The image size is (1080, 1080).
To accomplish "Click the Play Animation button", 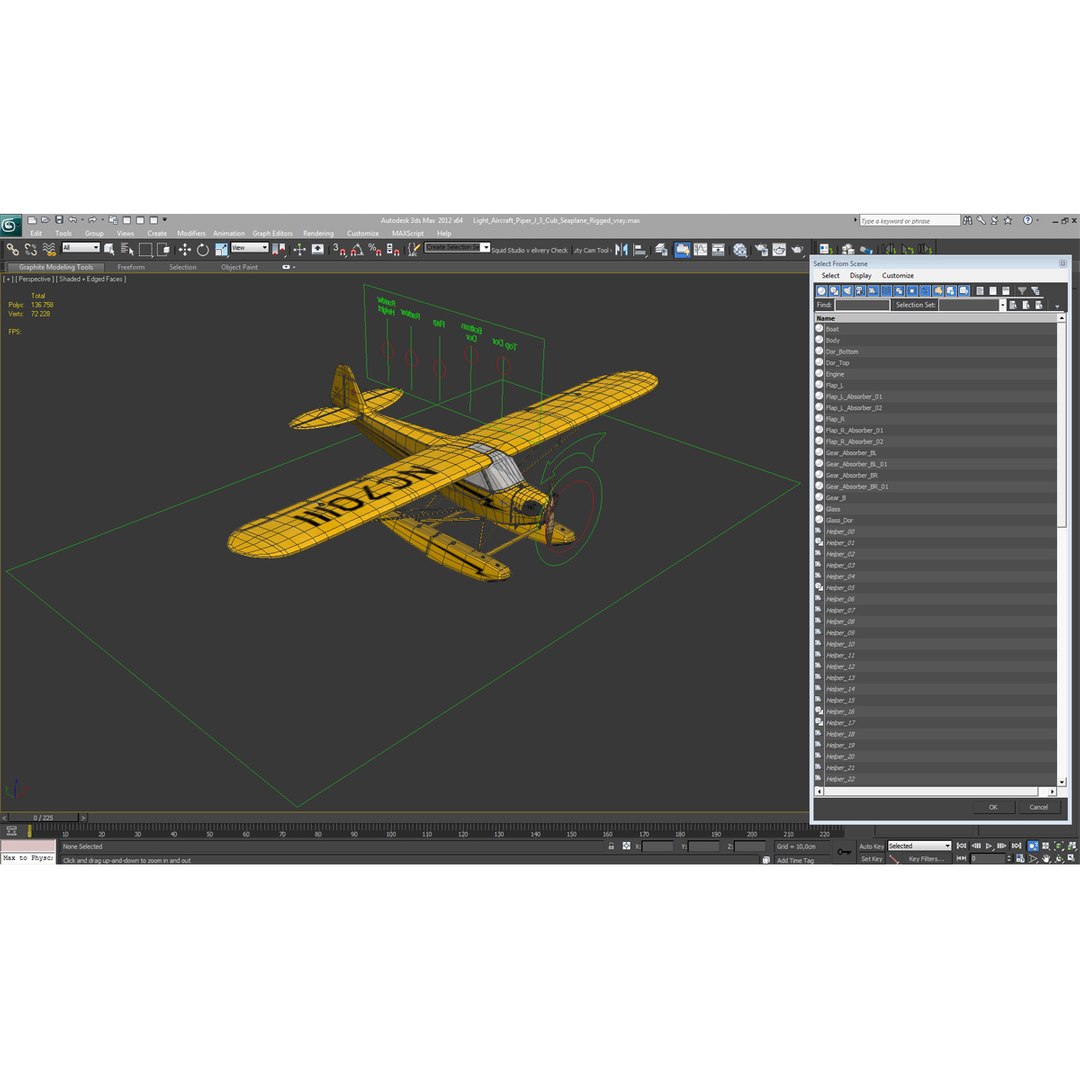I will (x=988, y=846).
